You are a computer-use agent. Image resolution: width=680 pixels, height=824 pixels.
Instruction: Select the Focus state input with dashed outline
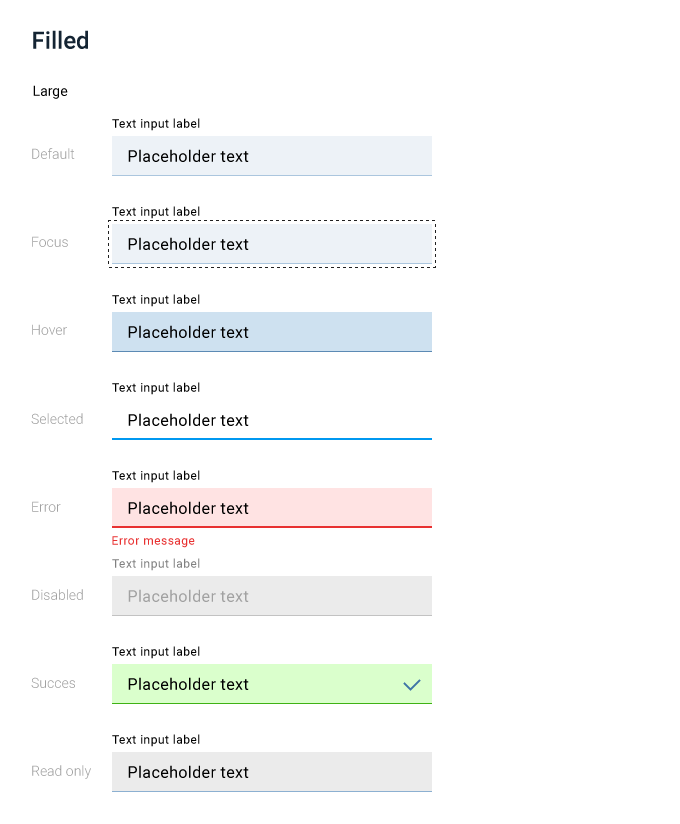point(272,244)
